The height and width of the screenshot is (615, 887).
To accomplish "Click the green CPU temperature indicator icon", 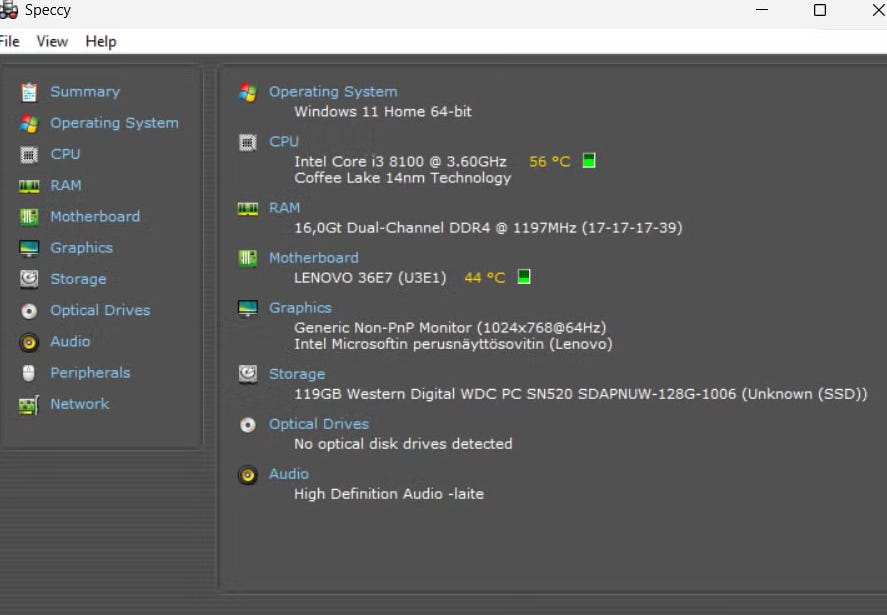I will tap(589, 161).
